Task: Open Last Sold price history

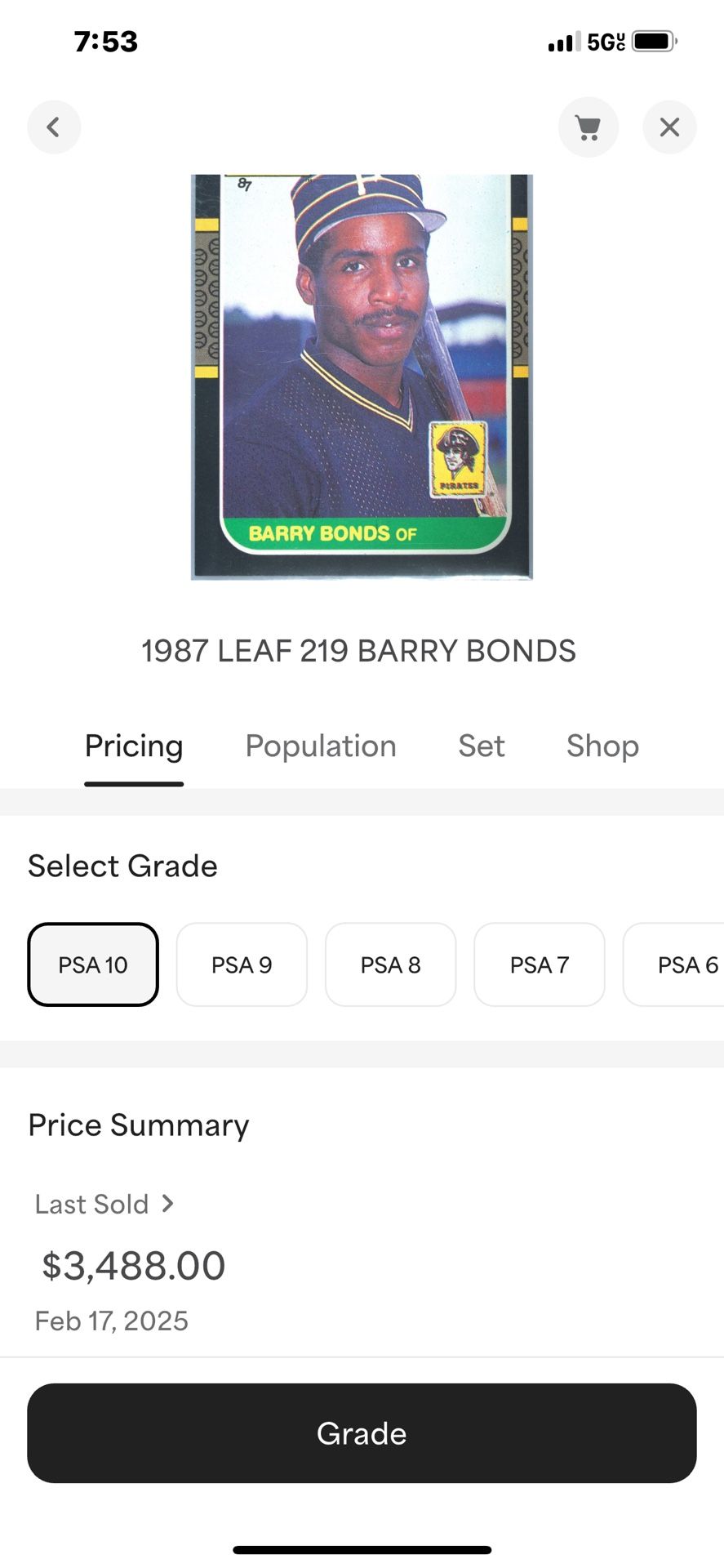Action: (92, 1204)
